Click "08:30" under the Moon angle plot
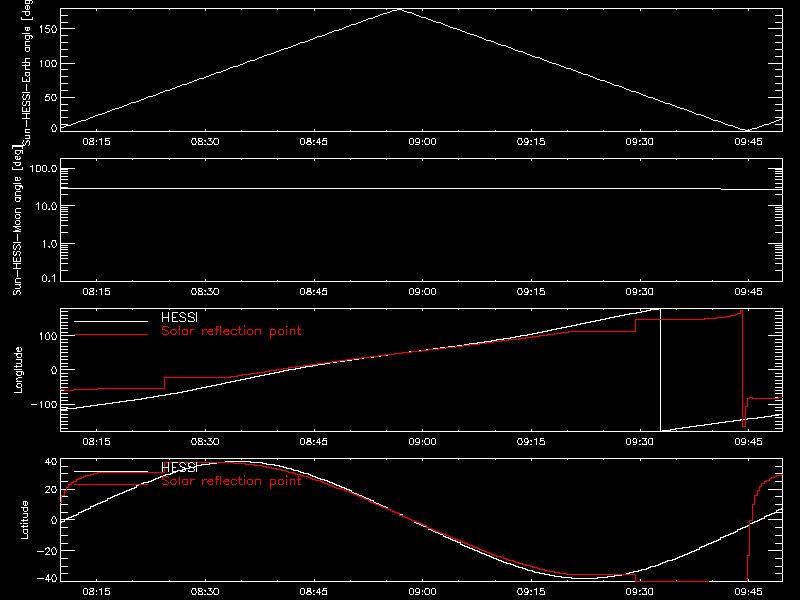Screen dimensions: 800x600 (x=205, y=292)
